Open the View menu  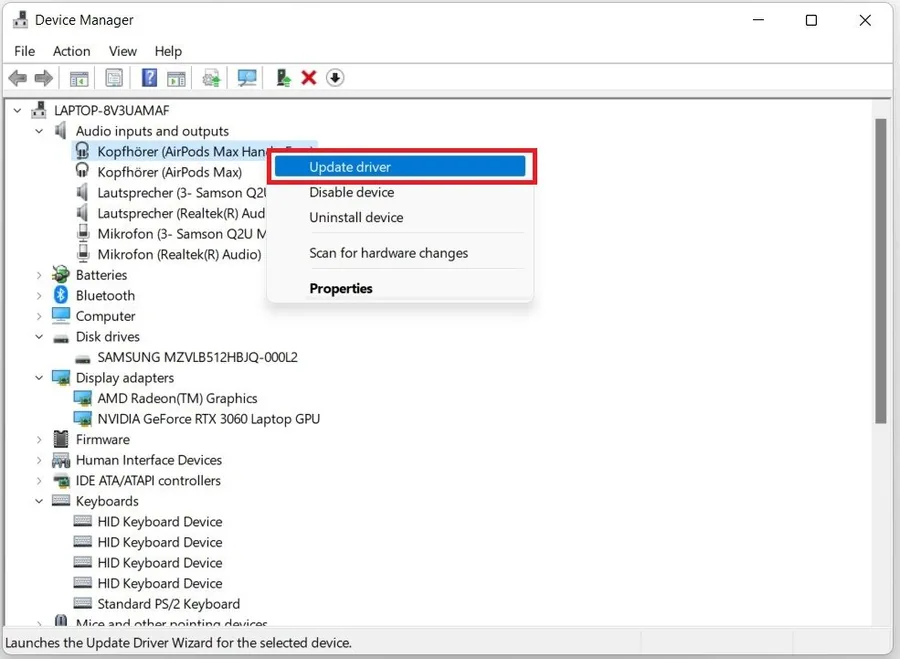(123, 51)
